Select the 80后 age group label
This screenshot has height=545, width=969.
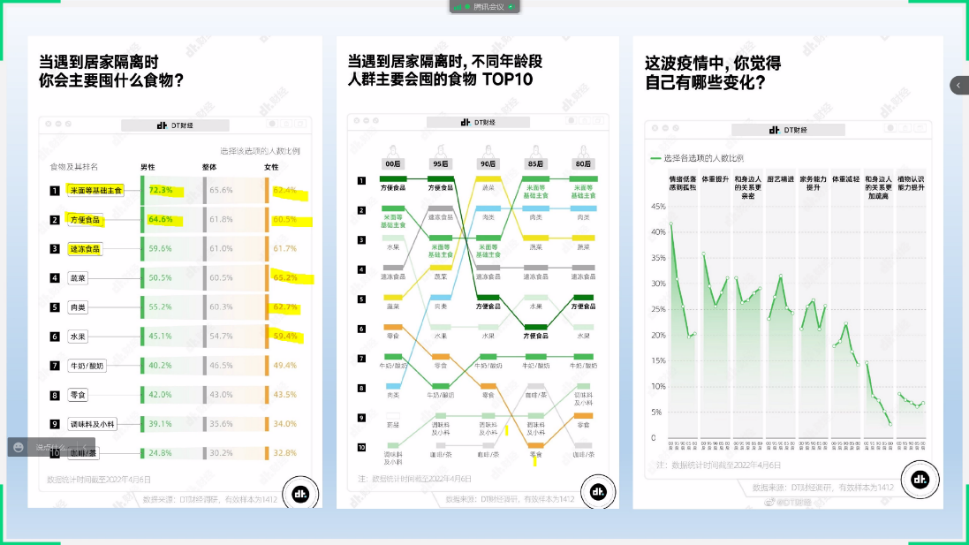coord(583,163)
